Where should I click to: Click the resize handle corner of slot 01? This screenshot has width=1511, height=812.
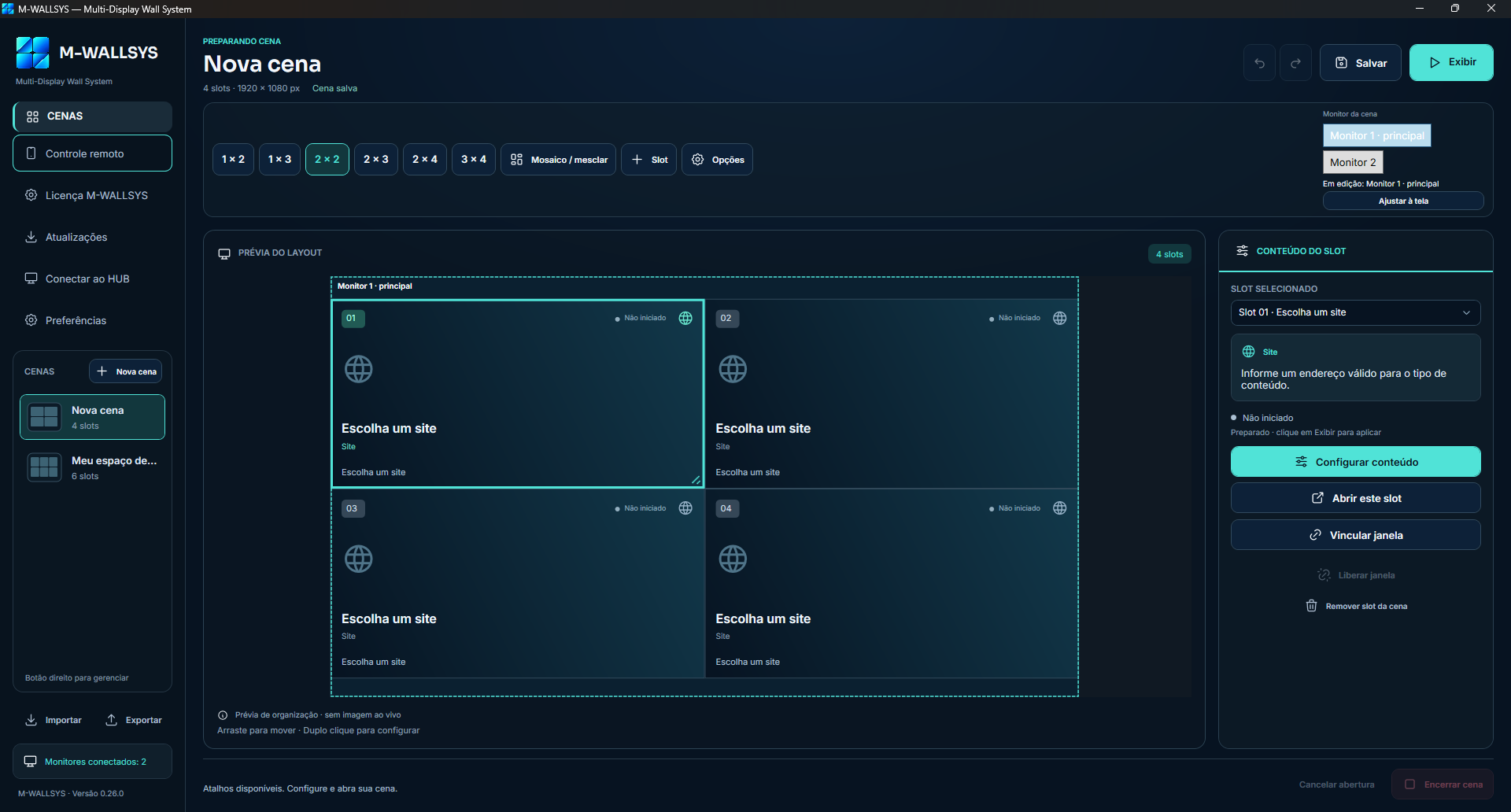696,480
